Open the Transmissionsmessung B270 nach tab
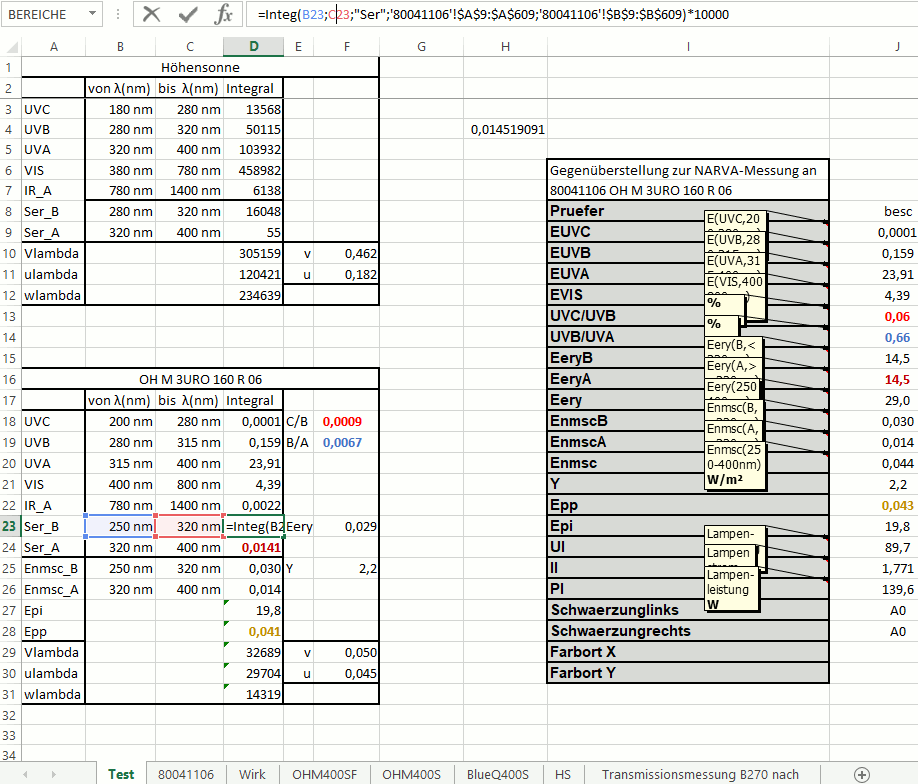 click(x=700, y=774)
